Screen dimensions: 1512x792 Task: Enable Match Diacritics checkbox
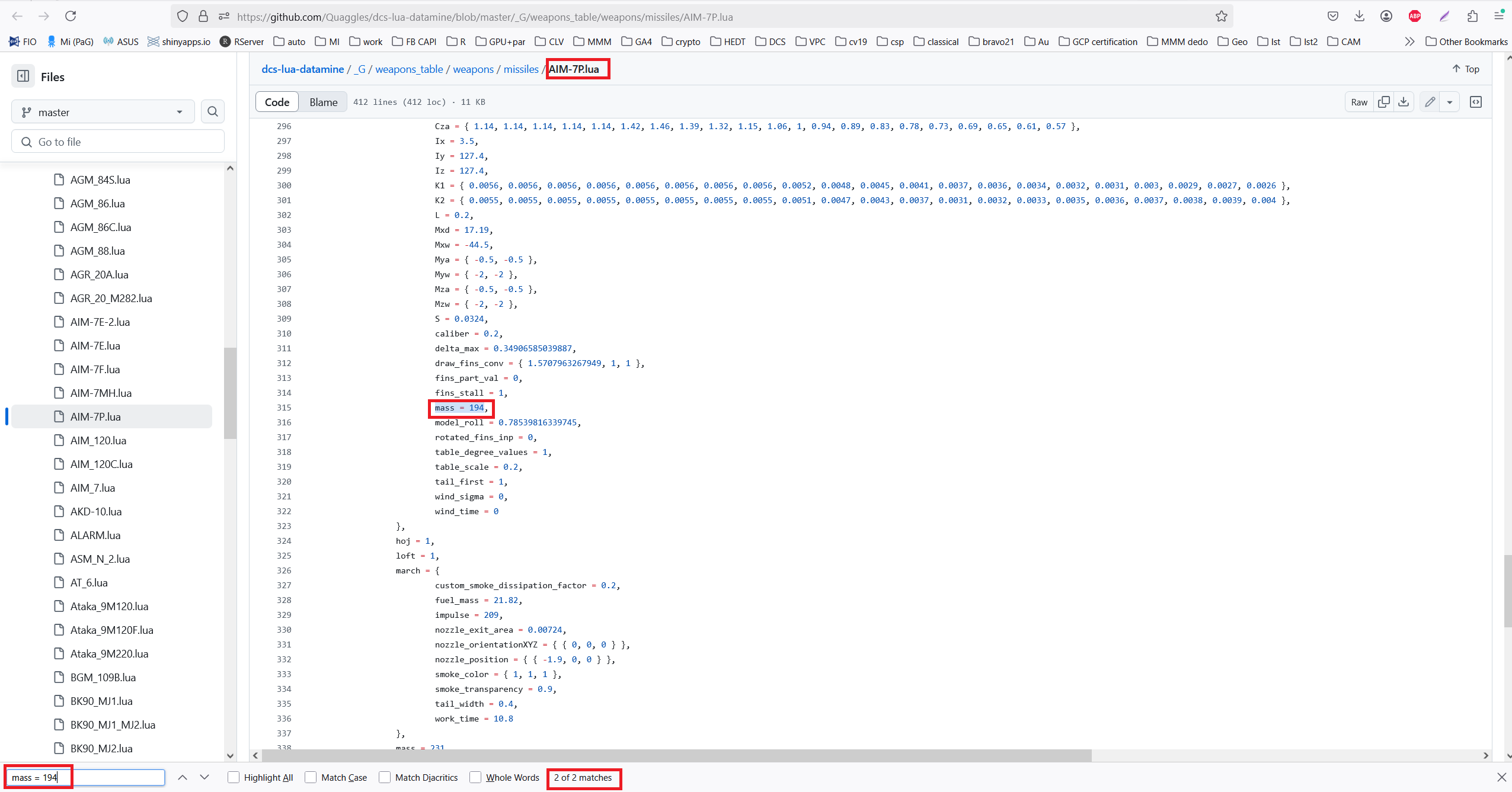(385, 777)
